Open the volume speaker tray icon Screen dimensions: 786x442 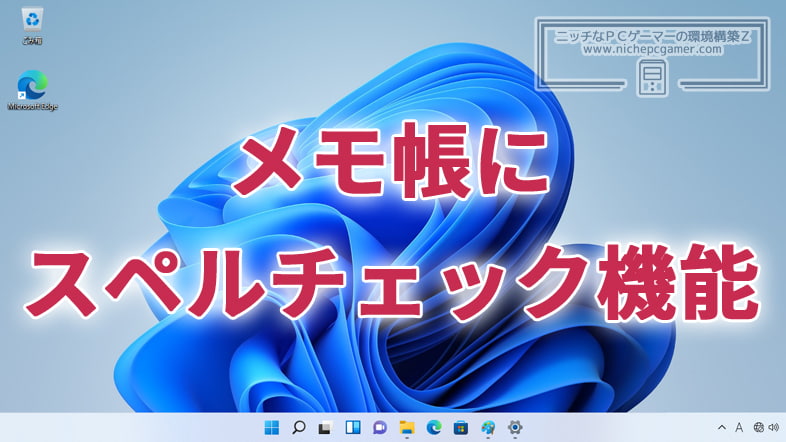(773, 427)
